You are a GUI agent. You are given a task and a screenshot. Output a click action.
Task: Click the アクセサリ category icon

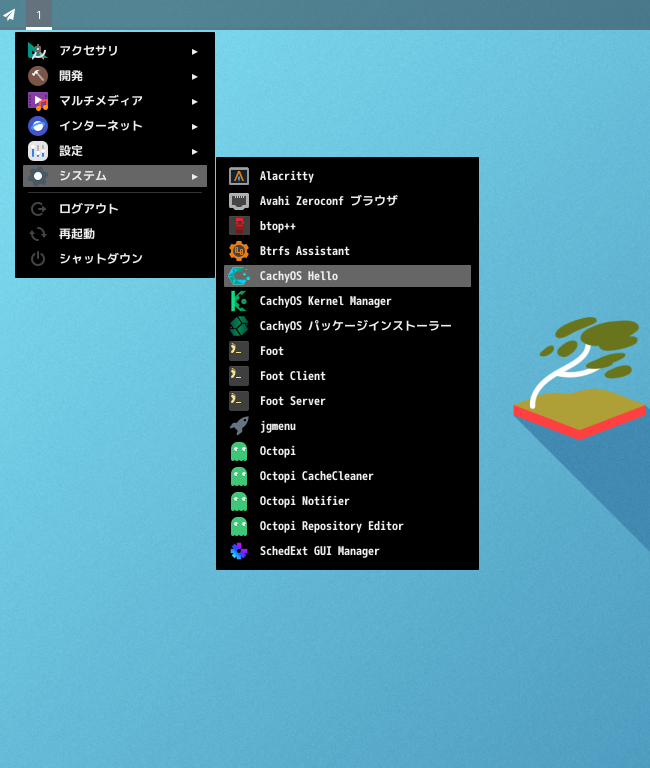click(x=38, y=51)
